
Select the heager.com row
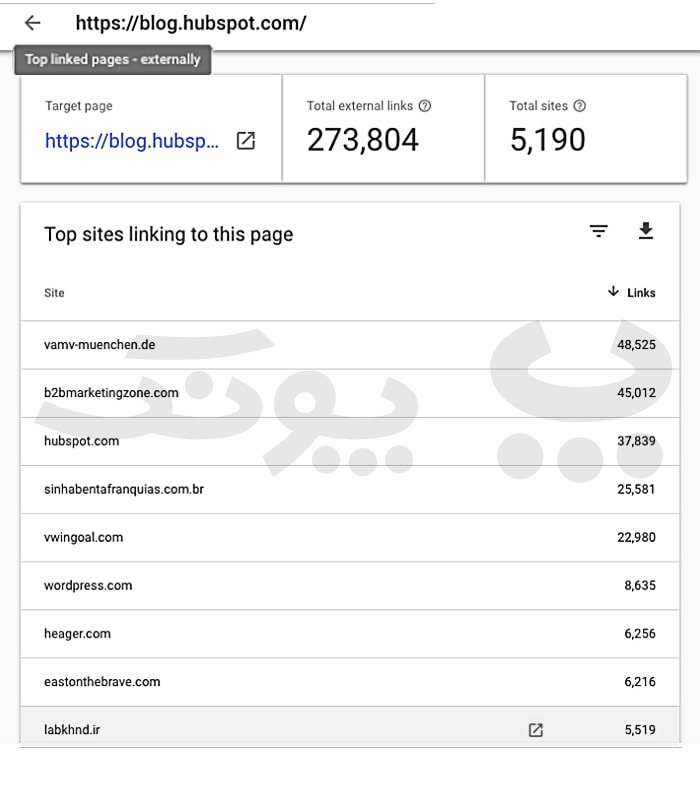(x=349, y=634)
